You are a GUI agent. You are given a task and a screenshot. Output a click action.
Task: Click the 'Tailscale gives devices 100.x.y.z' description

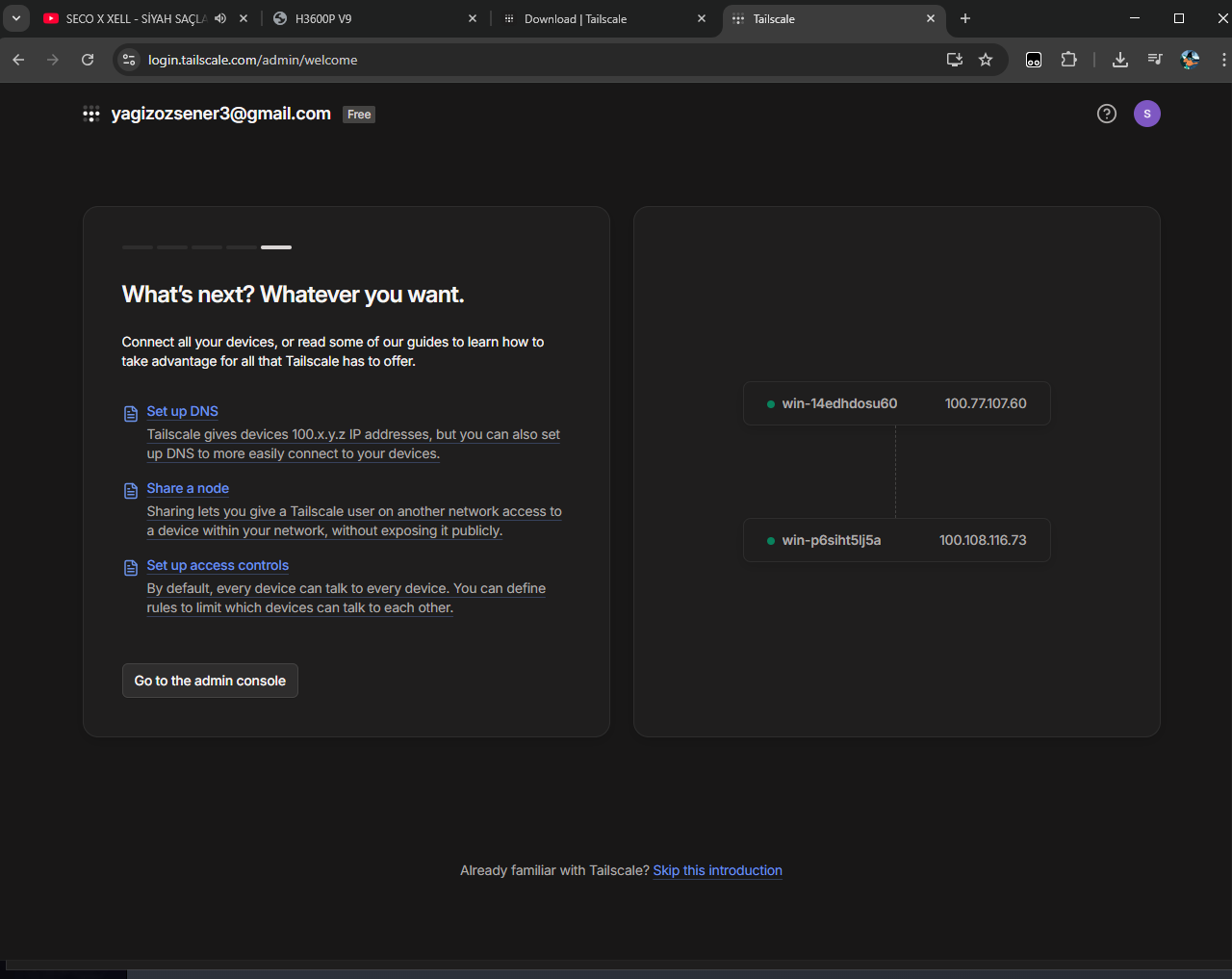[x=353, y=444]
